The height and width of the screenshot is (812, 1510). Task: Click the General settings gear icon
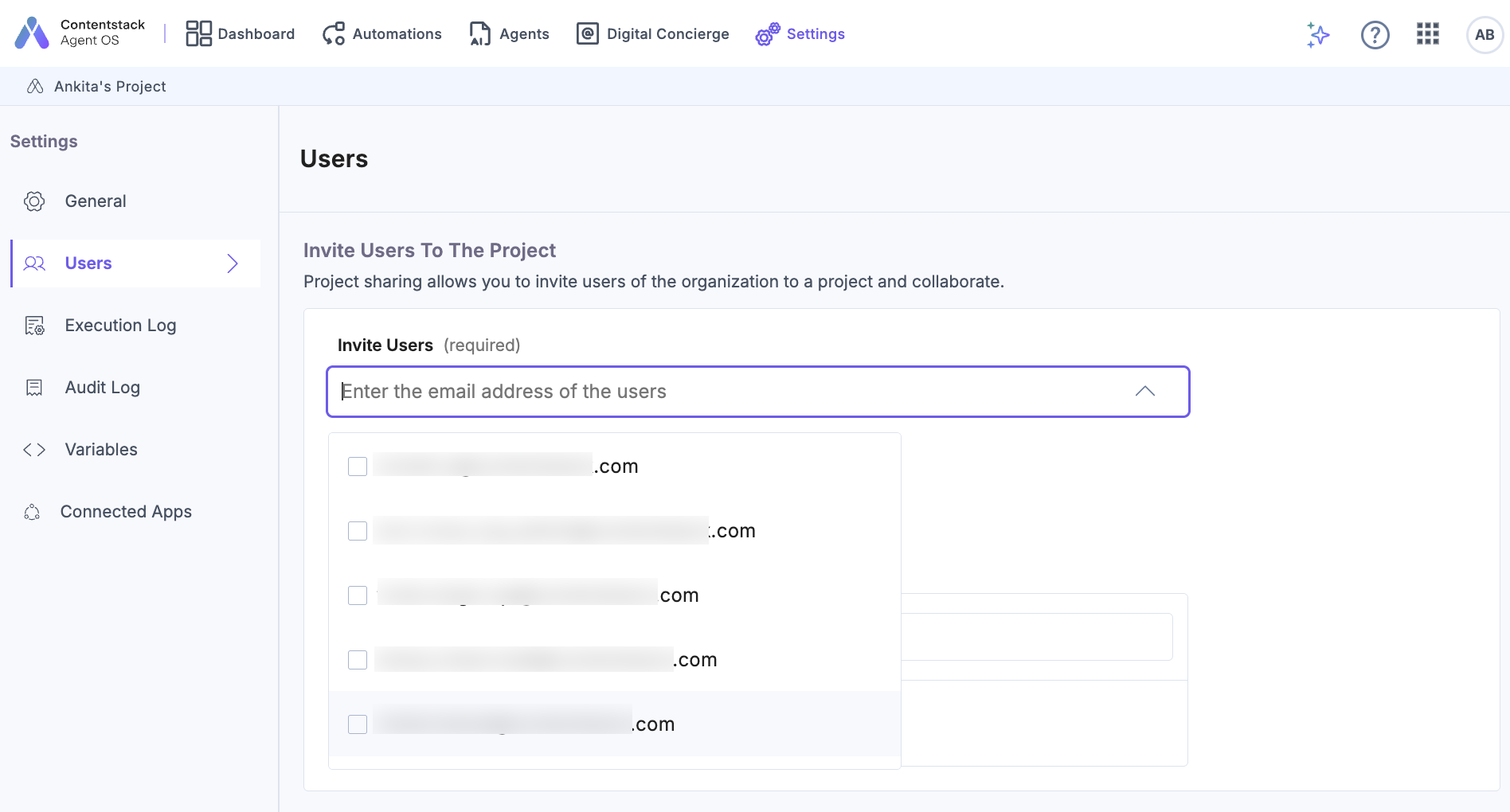[x=34, y=201]
